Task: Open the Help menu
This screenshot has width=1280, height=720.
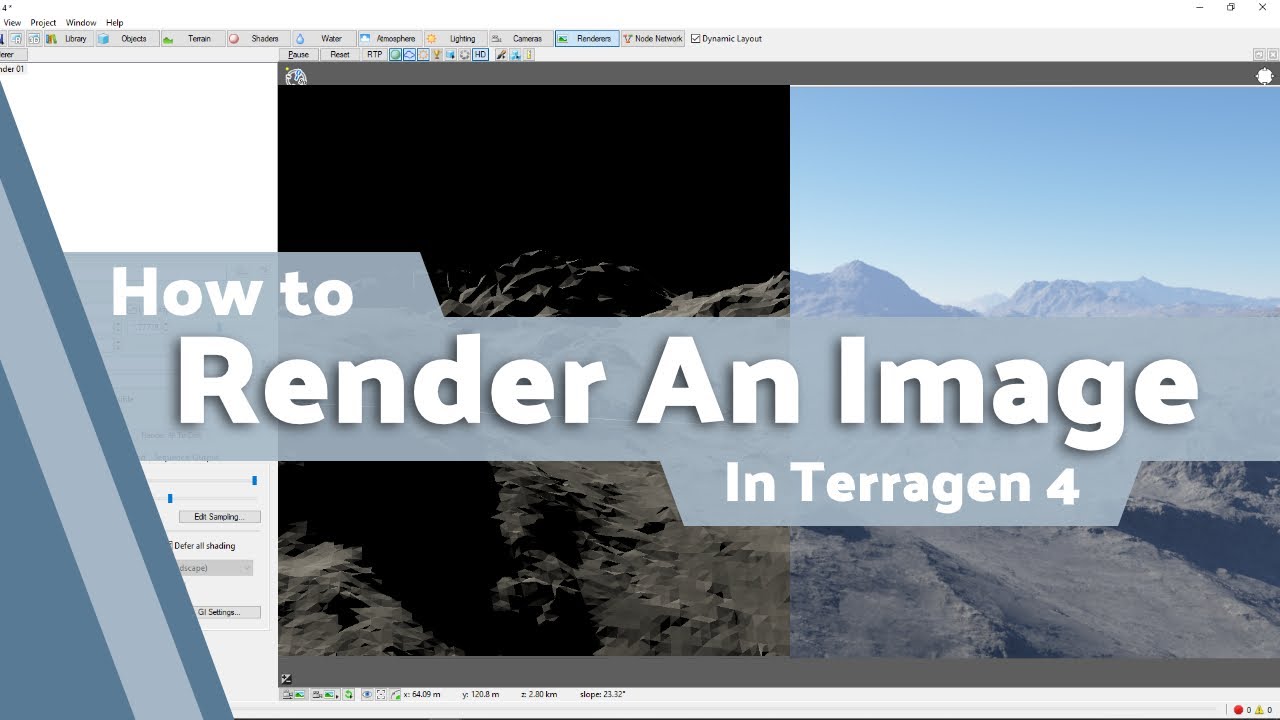Action: [115, 23]
